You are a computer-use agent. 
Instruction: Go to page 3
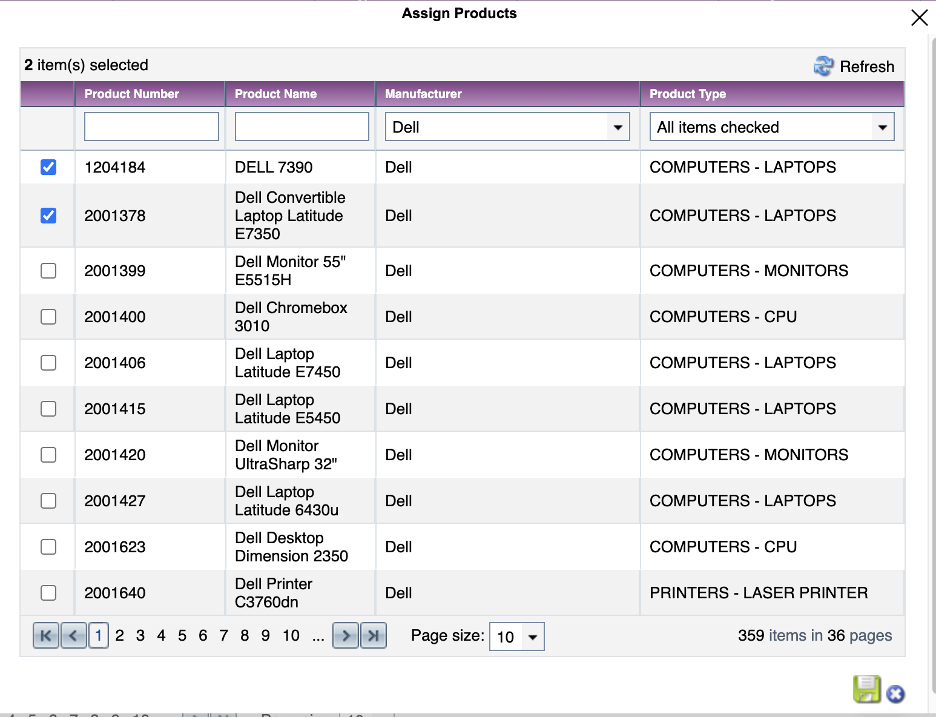(x=140, y=636)
